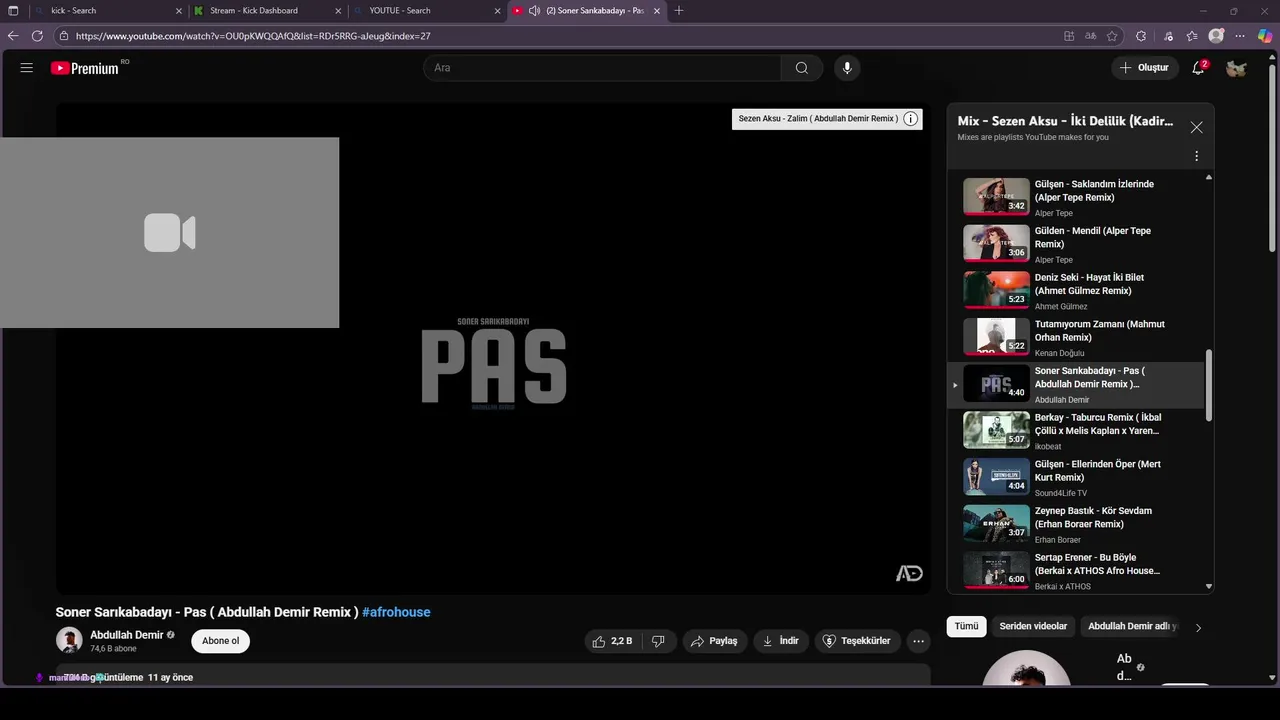Go to YouTube Premium home logo
The image size is (1280, 720).
(x=85, y=68)
